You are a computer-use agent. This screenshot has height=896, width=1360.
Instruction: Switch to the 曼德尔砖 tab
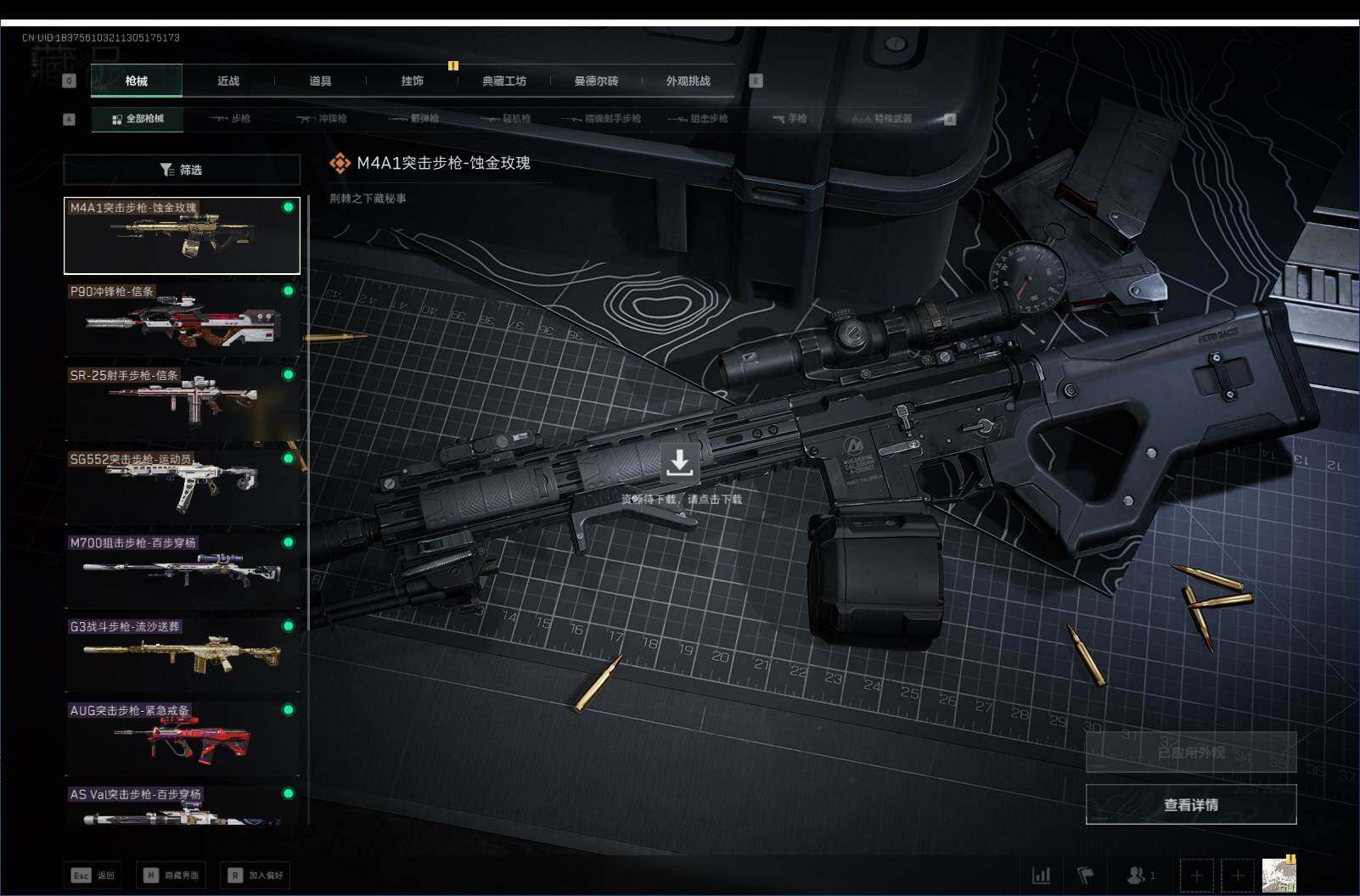pos(596,81)
